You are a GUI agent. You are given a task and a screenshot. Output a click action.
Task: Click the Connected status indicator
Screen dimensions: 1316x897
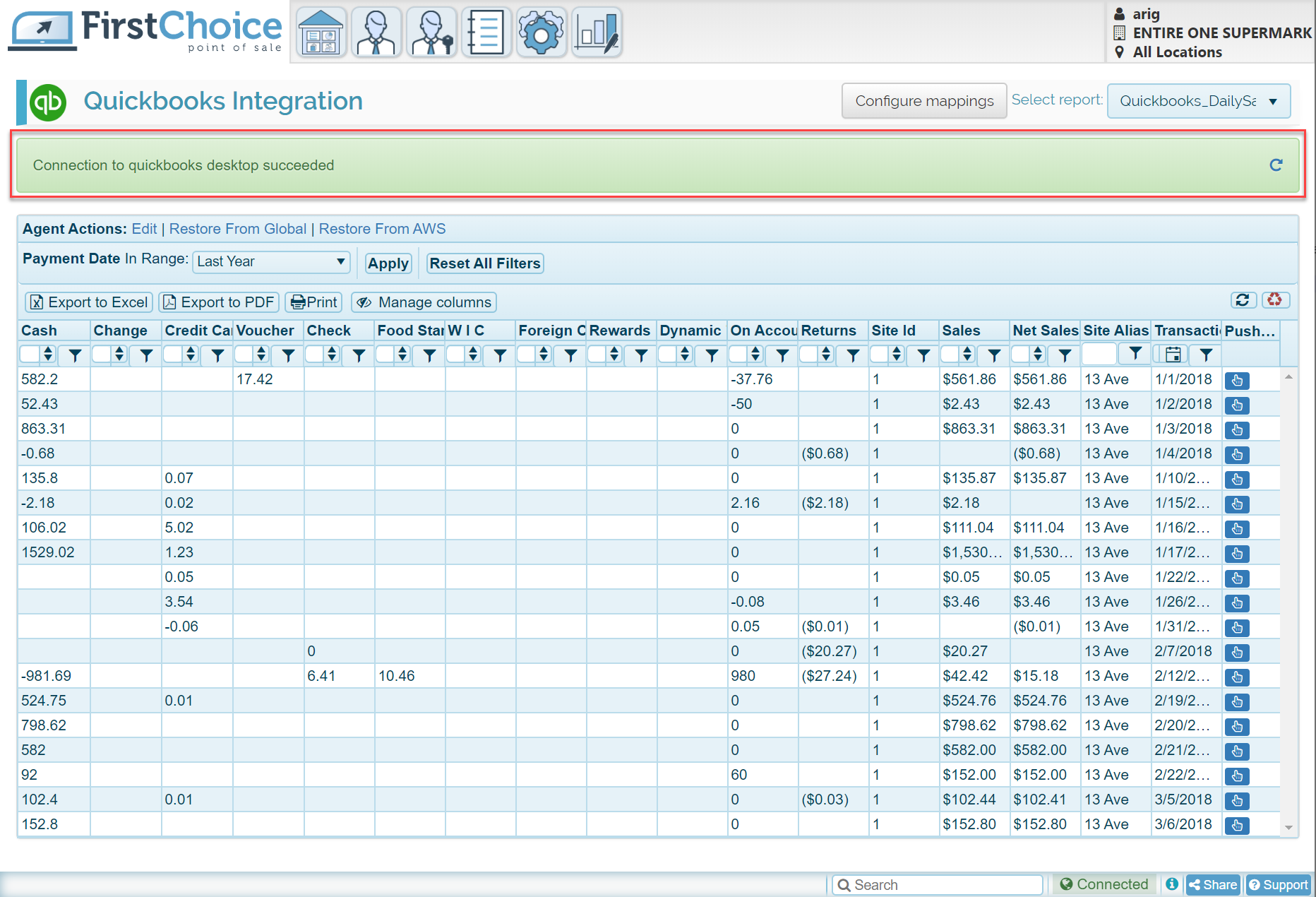[1104, 884]
